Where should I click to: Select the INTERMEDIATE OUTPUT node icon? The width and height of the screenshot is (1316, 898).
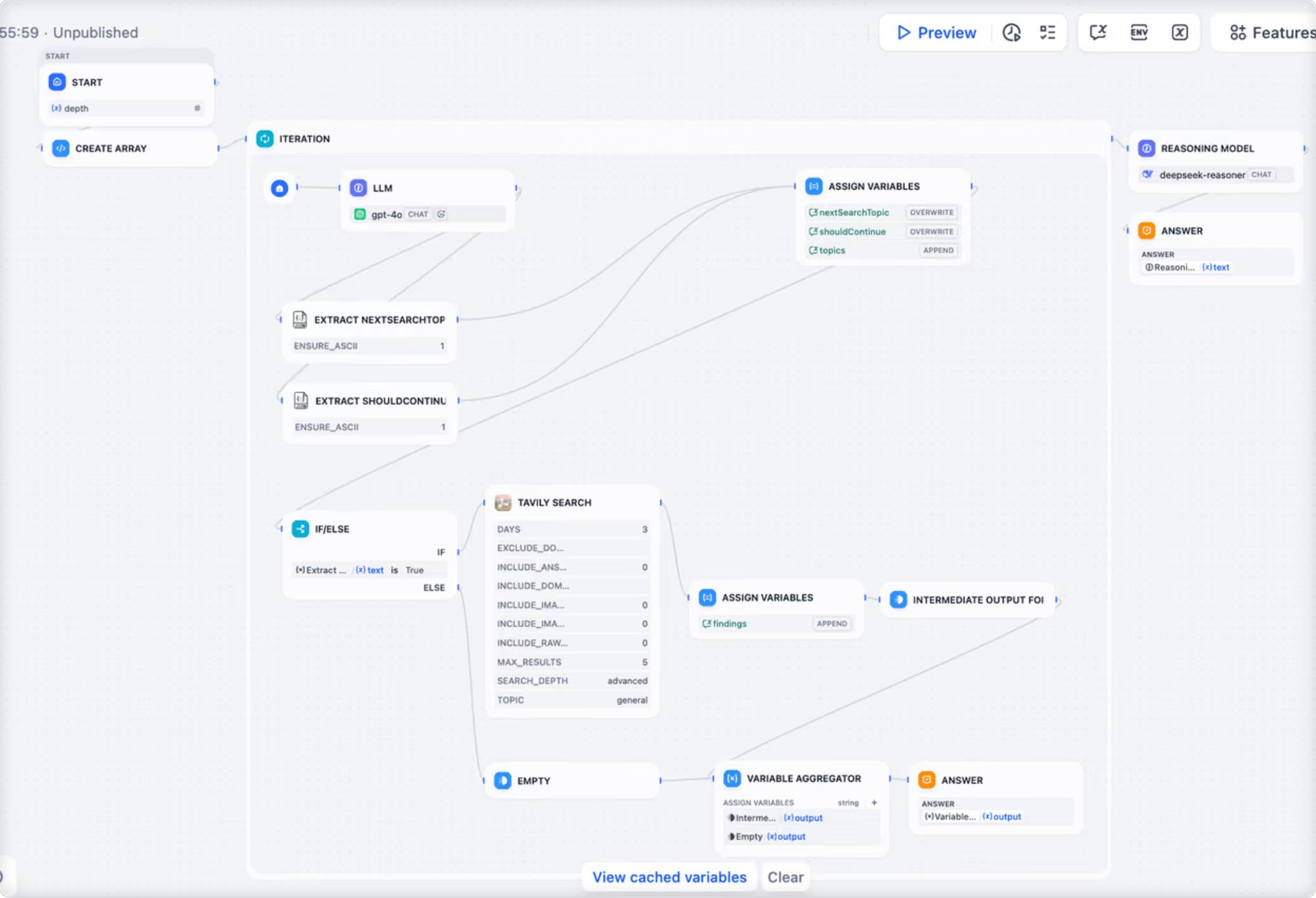pos(899,600)
